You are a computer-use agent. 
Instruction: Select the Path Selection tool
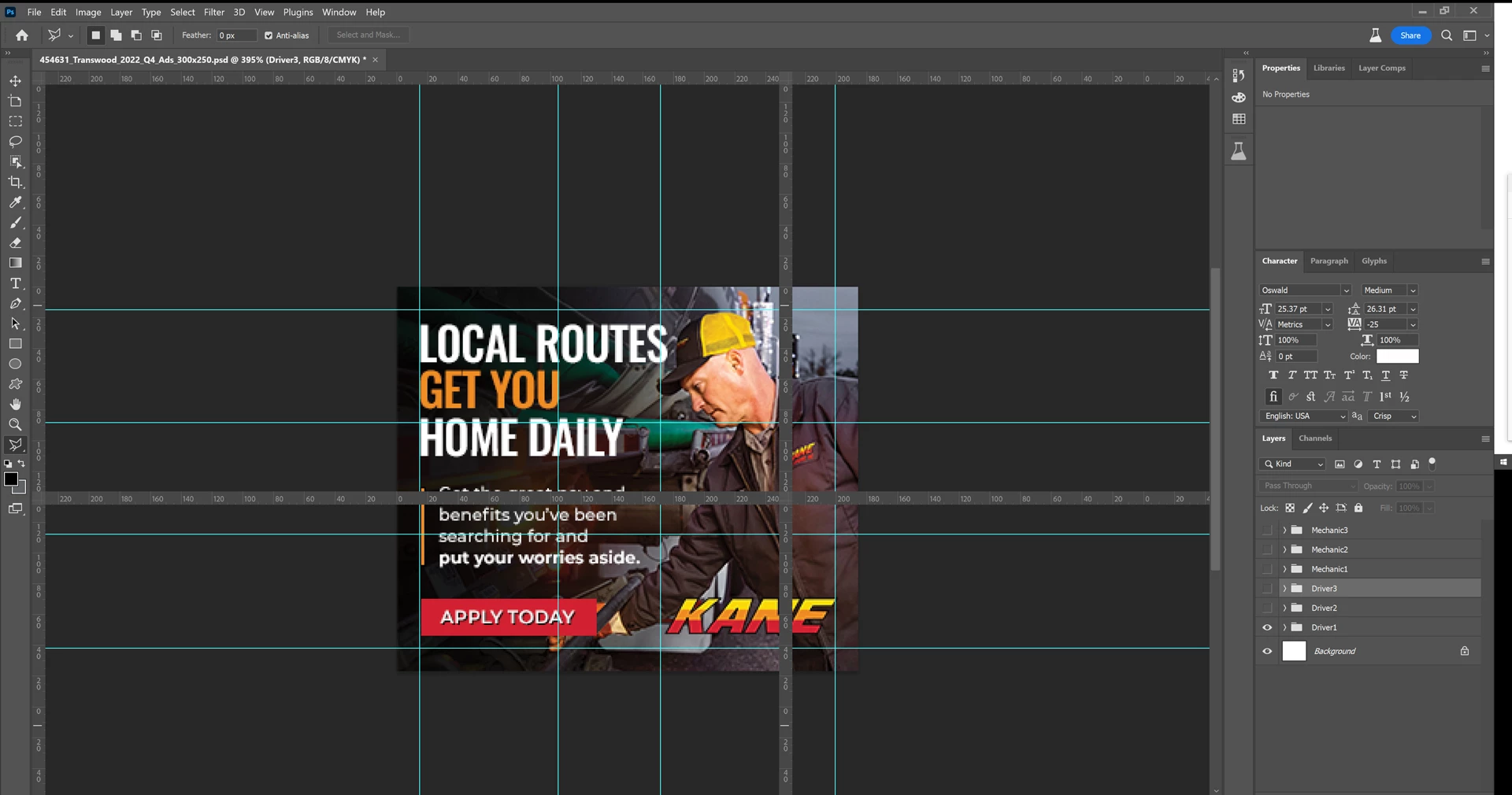click(x=15, y=324)
